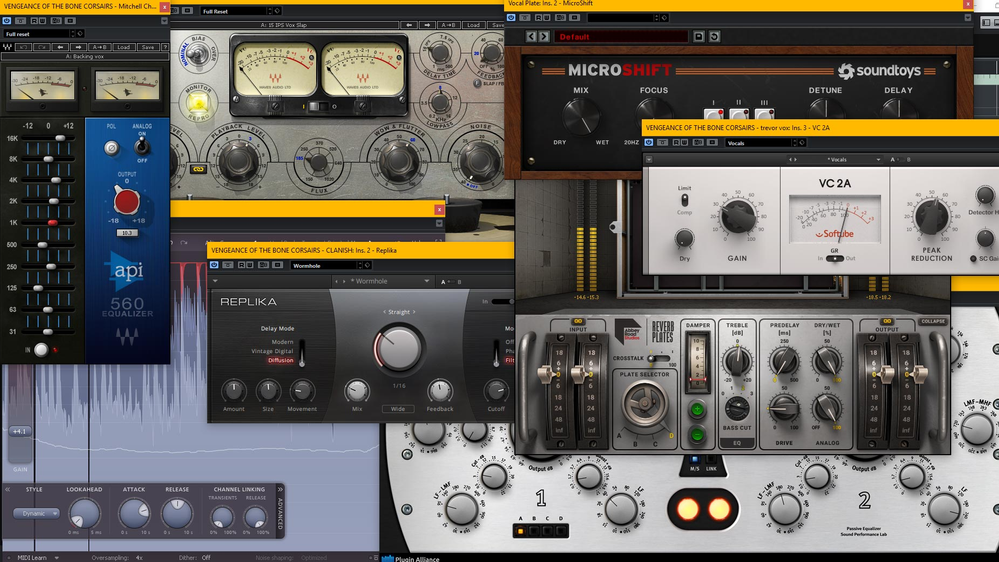The width and height of the screenshot is (999, 562).
Task: Toggle the IN button on API 560
Action: point(41,349)
